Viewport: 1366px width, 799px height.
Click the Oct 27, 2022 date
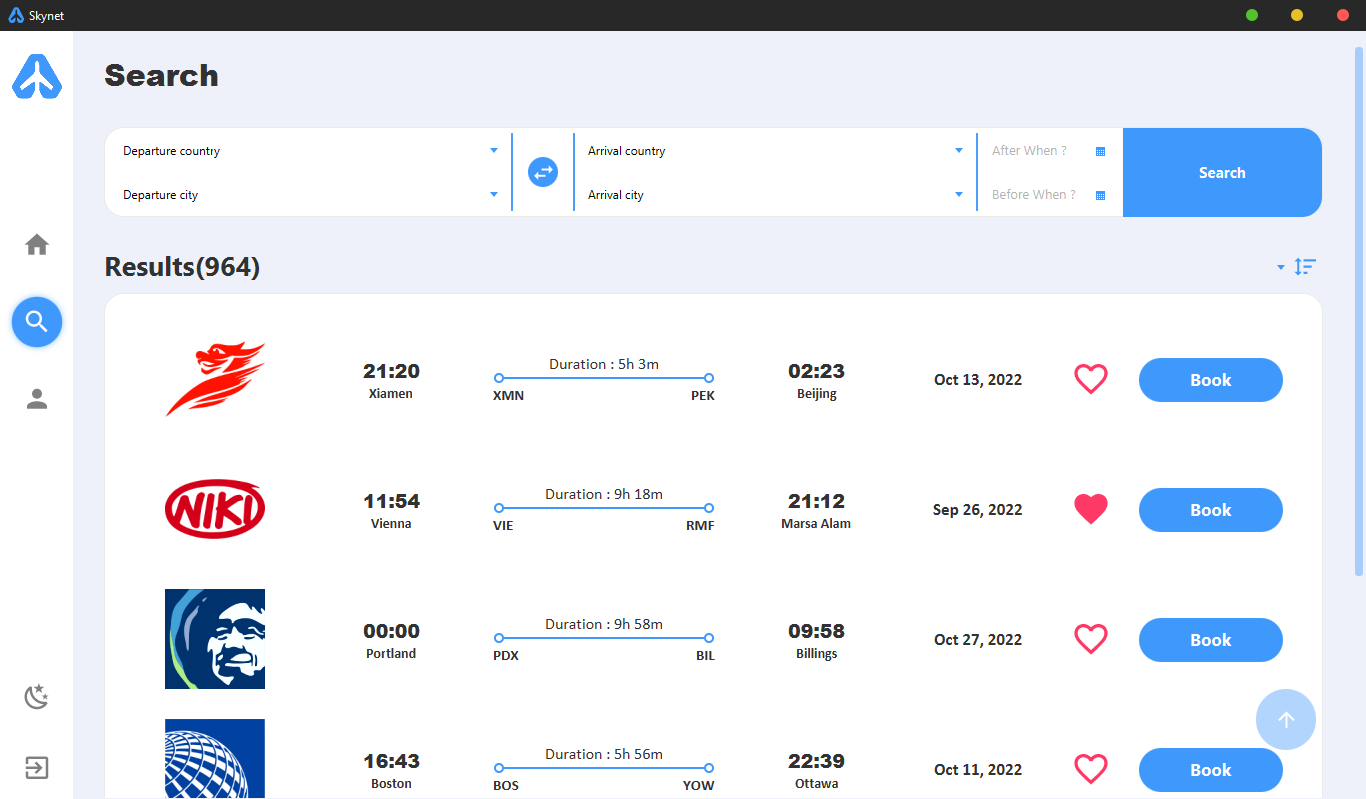coord(978,640)
